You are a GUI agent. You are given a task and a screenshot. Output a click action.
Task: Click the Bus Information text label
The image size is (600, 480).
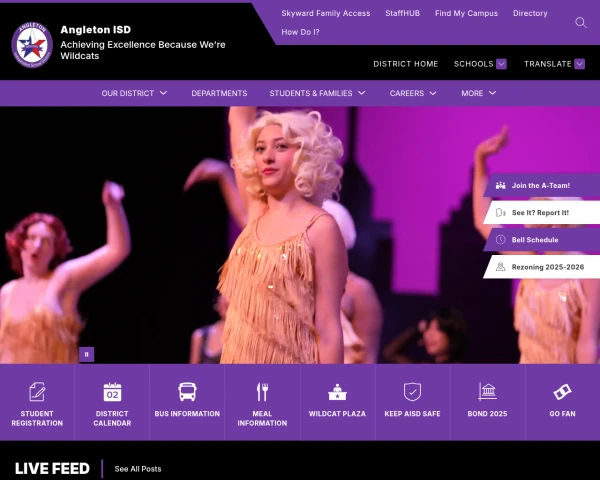point(187,414)
